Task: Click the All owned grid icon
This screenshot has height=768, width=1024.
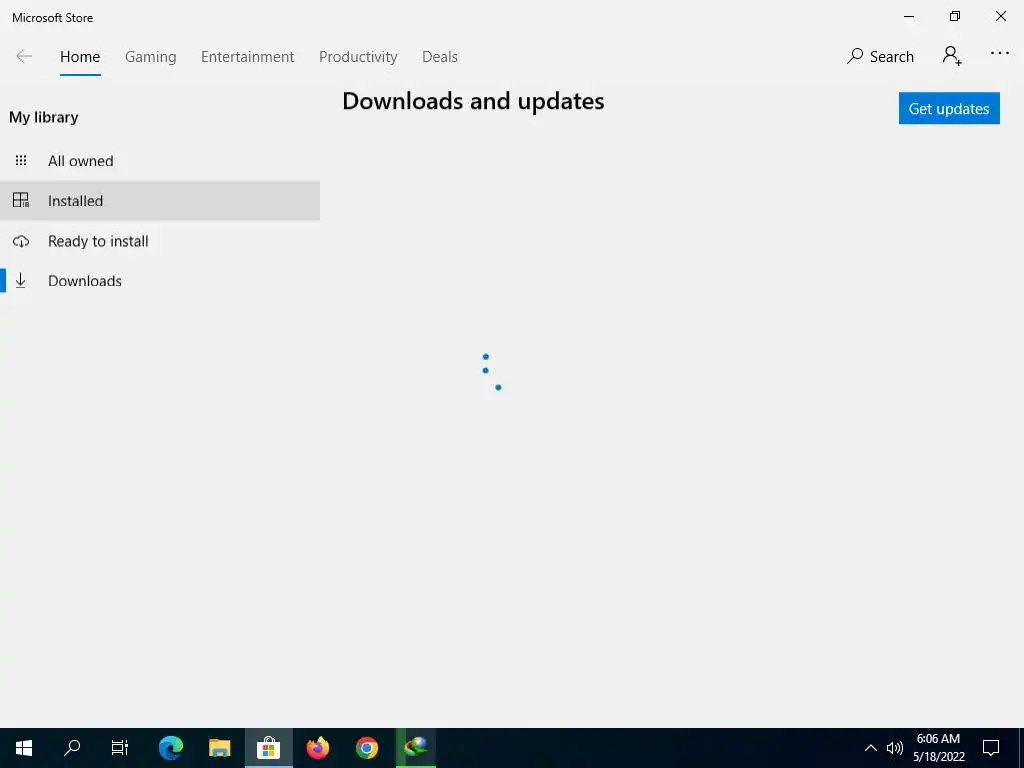Action: [21, 160]
